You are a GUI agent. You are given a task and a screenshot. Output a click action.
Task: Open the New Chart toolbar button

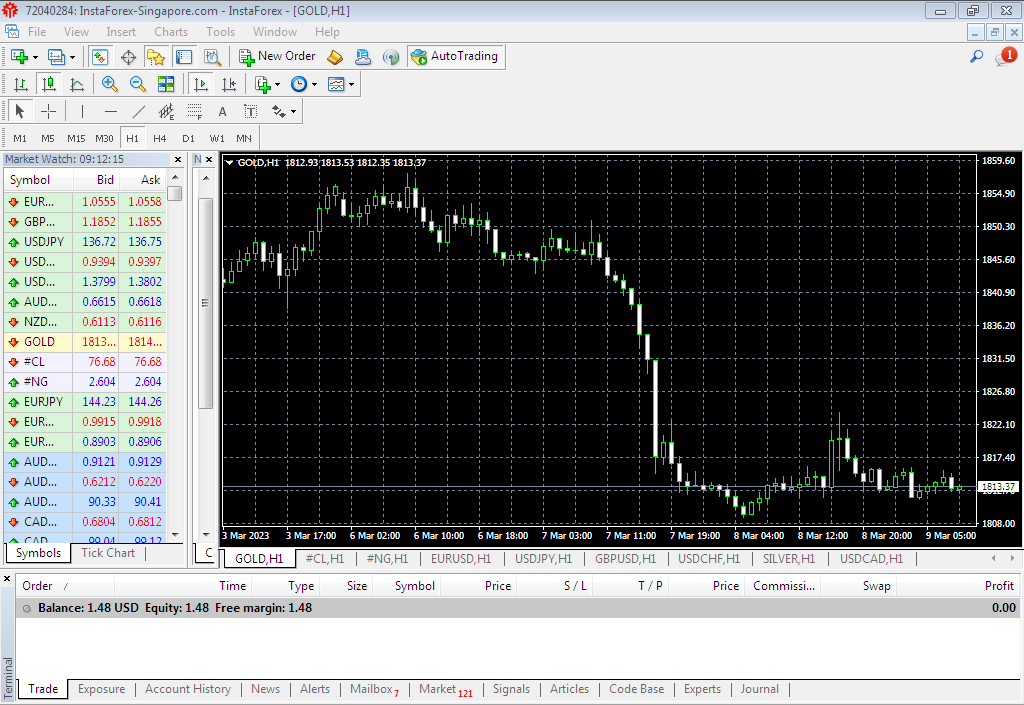click(x=19, y=57)
